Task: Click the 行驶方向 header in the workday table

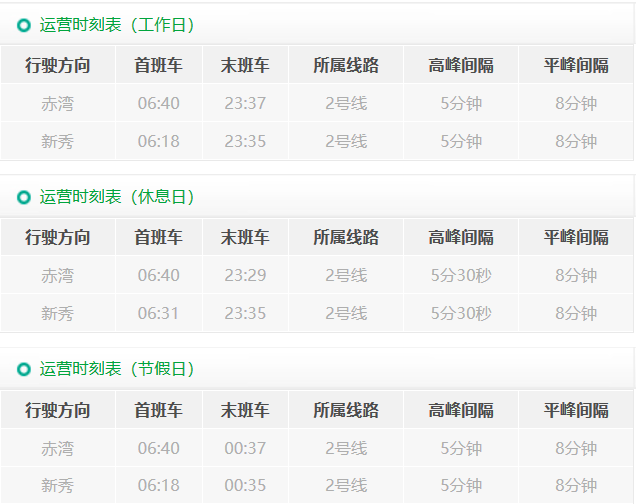Action: 58,66
